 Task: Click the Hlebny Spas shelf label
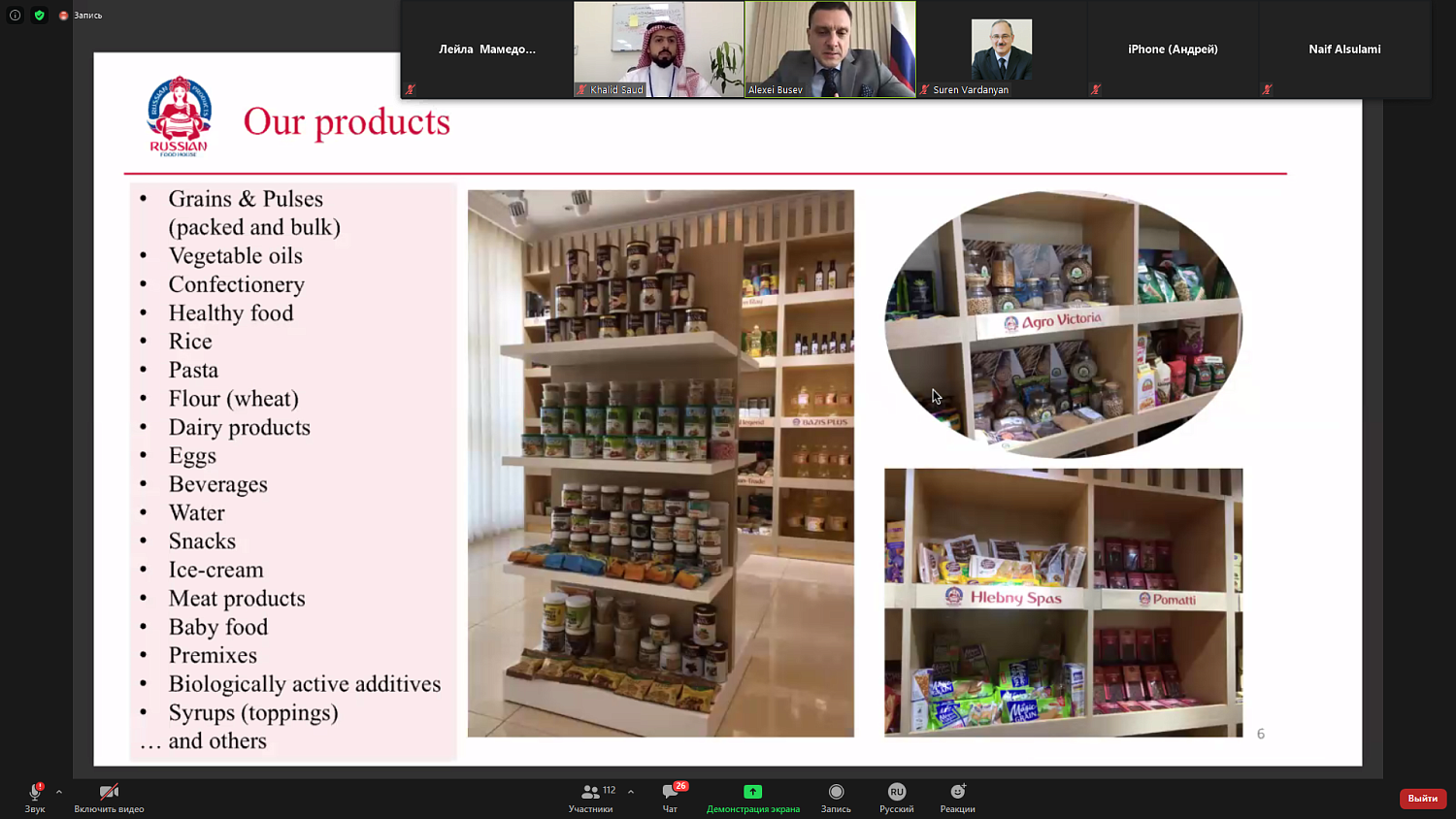(1004, 597)
